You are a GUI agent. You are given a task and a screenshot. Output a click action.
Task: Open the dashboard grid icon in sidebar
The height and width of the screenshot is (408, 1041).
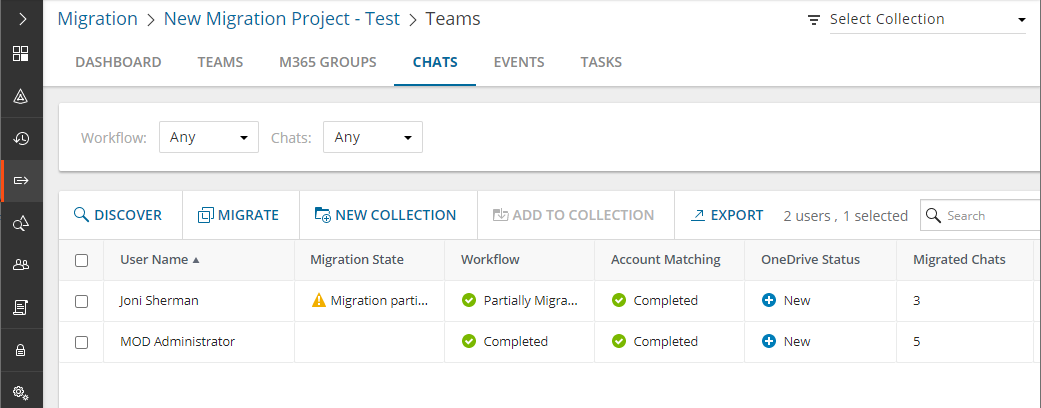(21, 54)
